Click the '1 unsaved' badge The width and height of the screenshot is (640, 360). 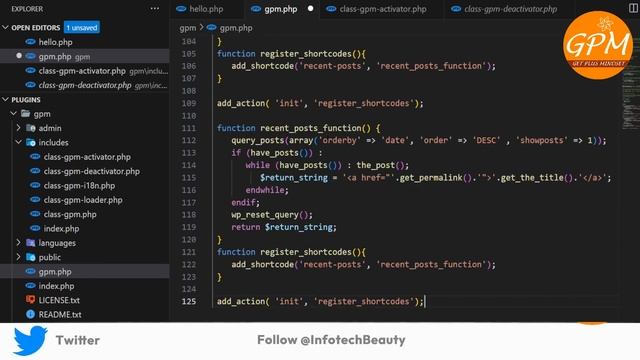(x=82, y=27)
